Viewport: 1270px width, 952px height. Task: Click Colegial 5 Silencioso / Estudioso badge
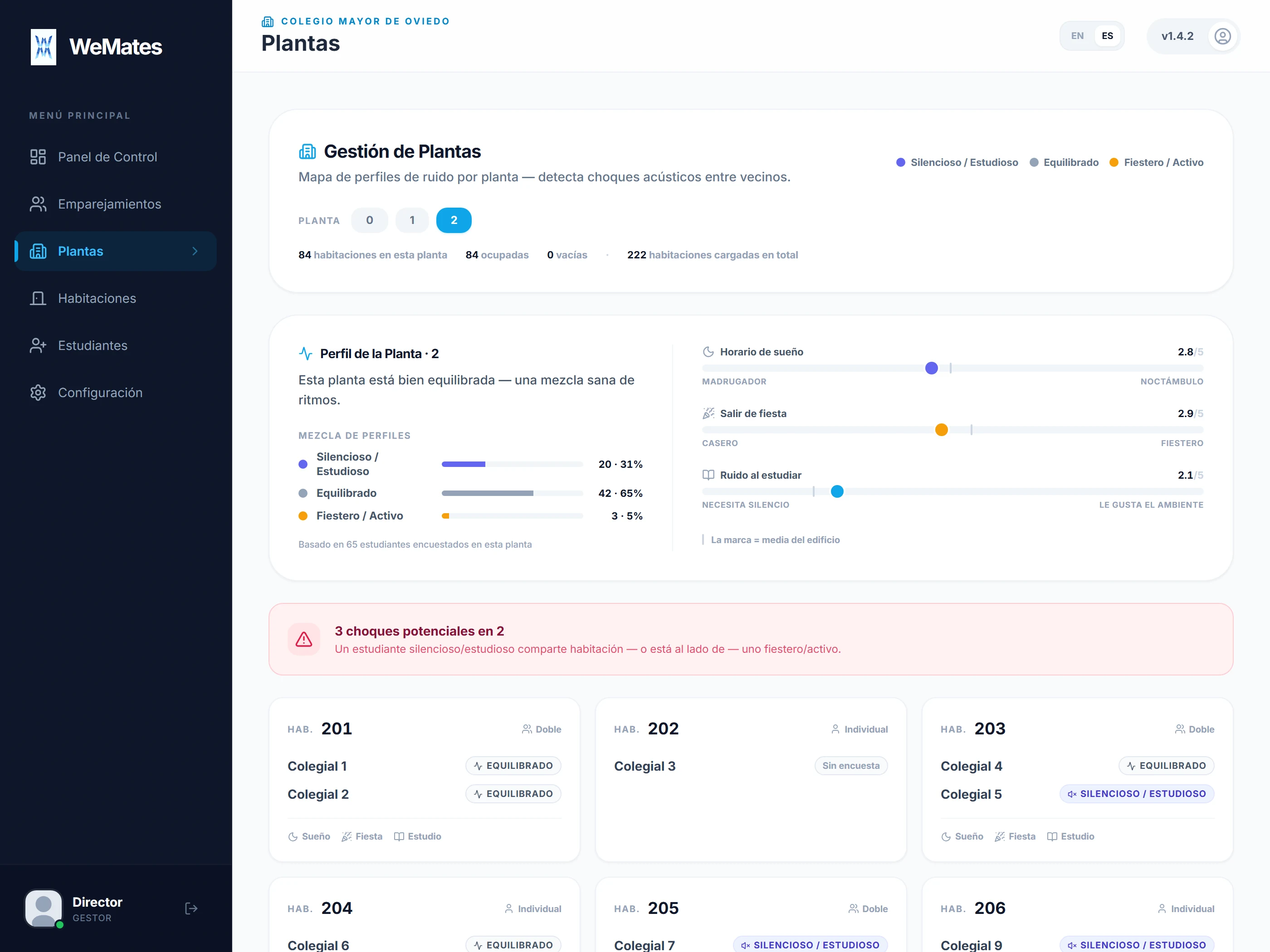pos(1137,794)
